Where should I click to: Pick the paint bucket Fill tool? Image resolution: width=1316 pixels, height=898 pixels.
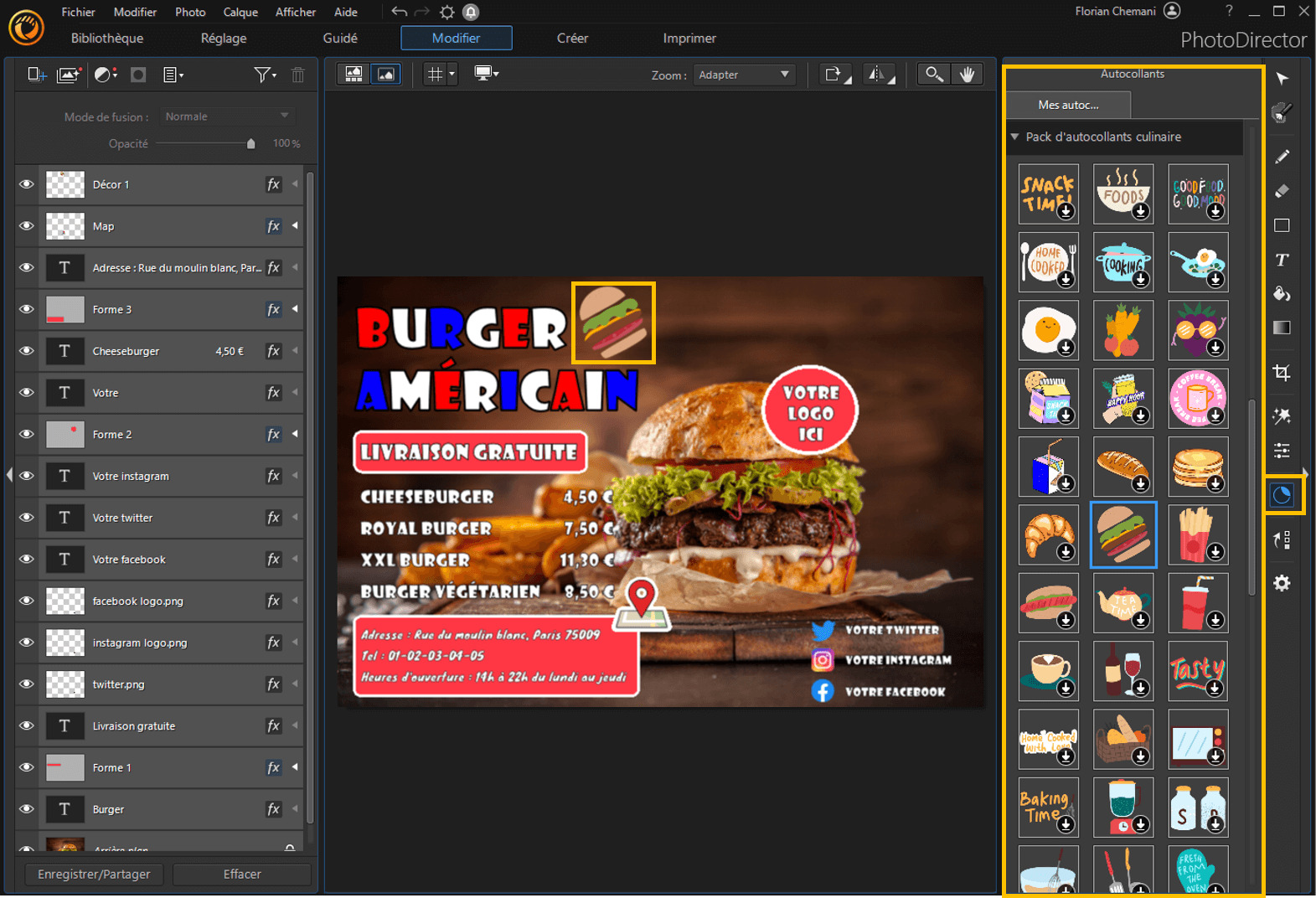(x=1282, y=293)
